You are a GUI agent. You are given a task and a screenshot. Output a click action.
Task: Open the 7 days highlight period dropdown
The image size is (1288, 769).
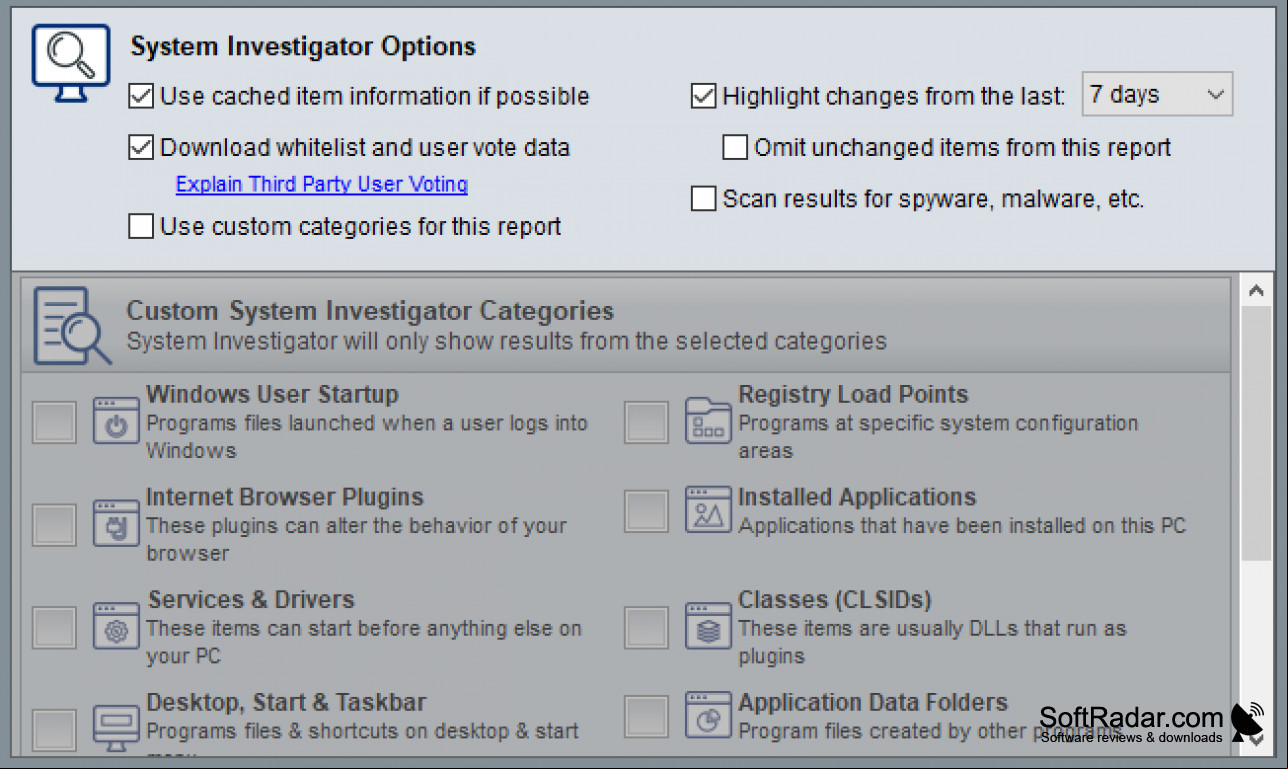coord(1157,95)
